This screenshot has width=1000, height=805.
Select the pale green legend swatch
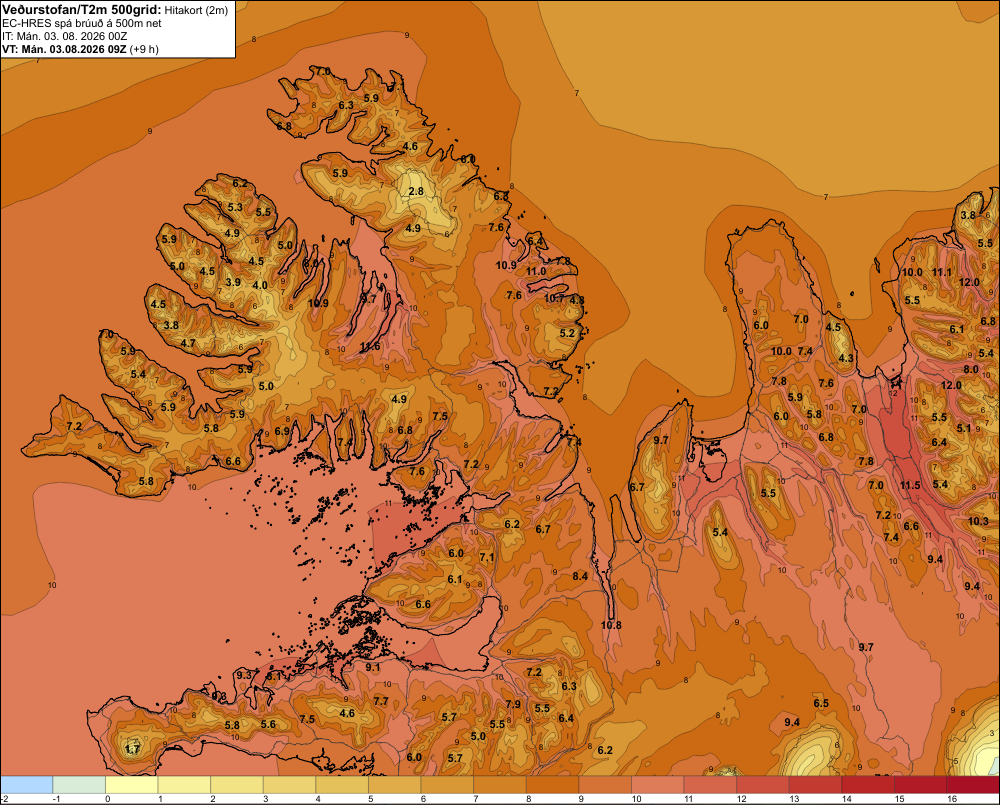pyautogui.click(x=79, y=785)
